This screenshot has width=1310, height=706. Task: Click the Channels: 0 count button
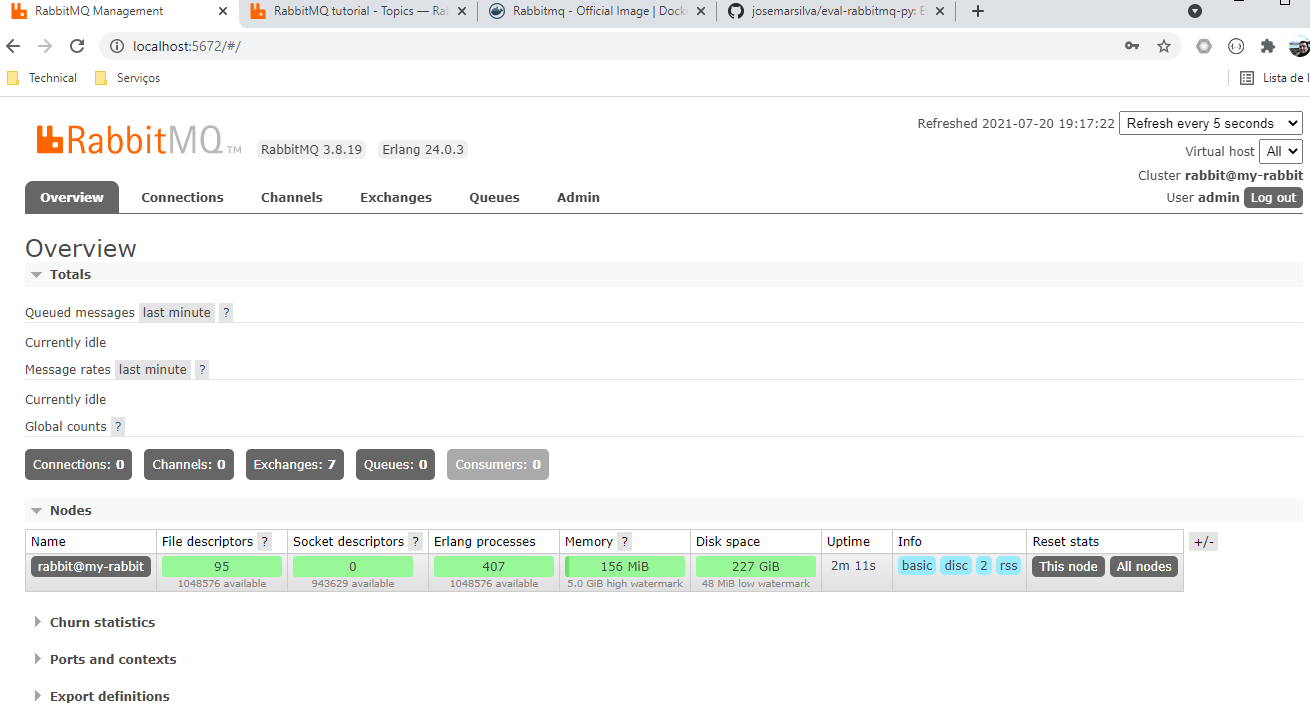[x=189, y=464]
